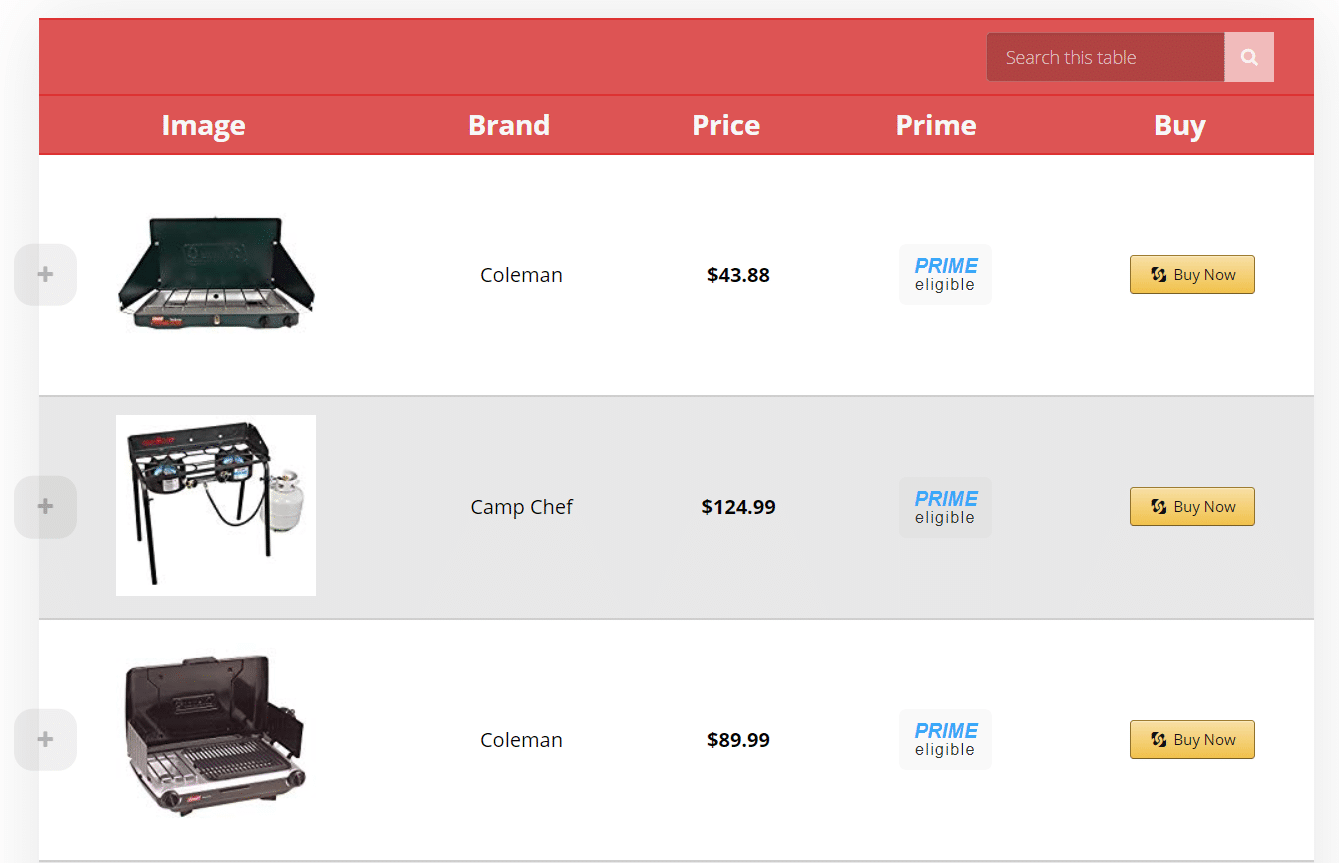This screenshot has width=1339, height=863.
Task: Buy Now the Camp Chef $124.99 stove
Action: click(x=1192, y=507)
